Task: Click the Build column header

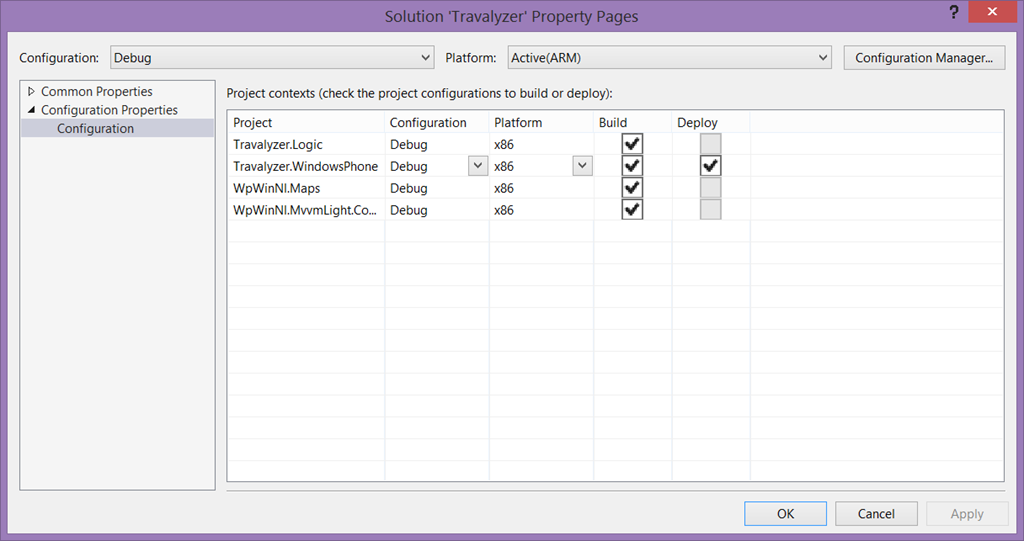Action: pyautogui.click(x=633, y=122)
